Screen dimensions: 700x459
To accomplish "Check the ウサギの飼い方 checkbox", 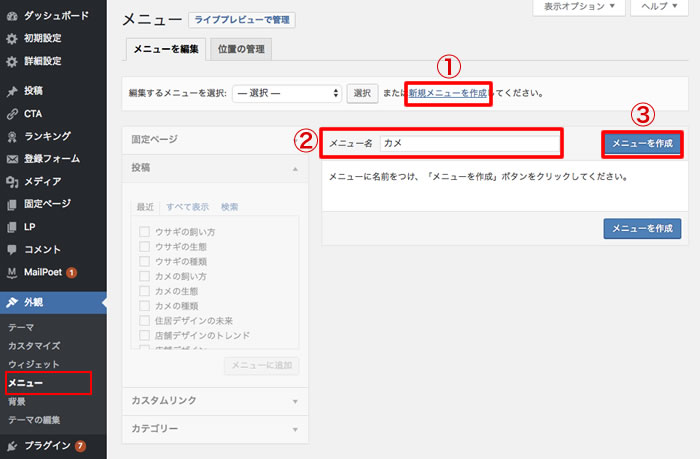I will point(145,232).
